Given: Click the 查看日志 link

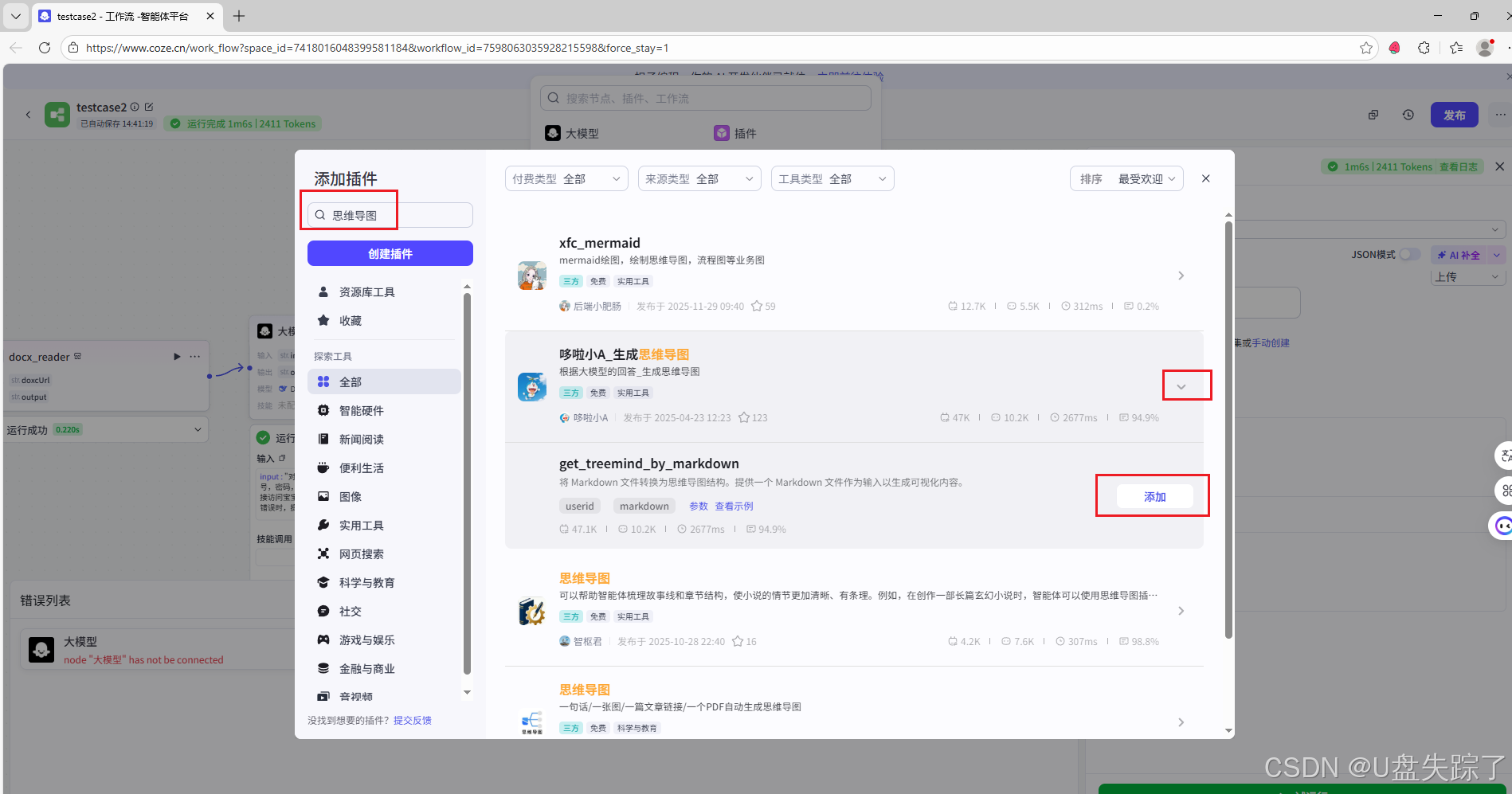Looking at the screenshot, I should 1459,166.
